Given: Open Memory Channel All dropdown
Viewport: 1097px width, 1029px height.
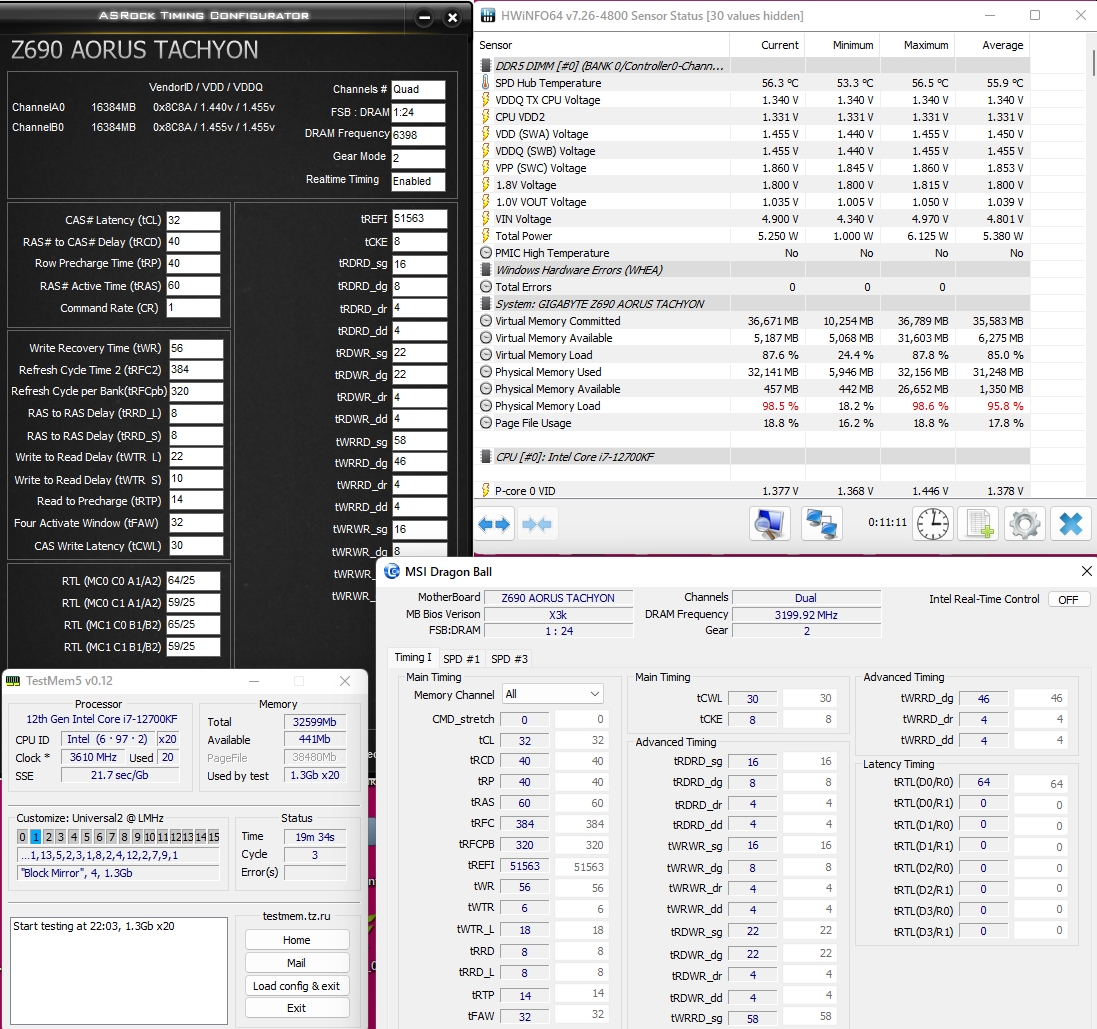Looking at the screenshot, I should point(552,694).
